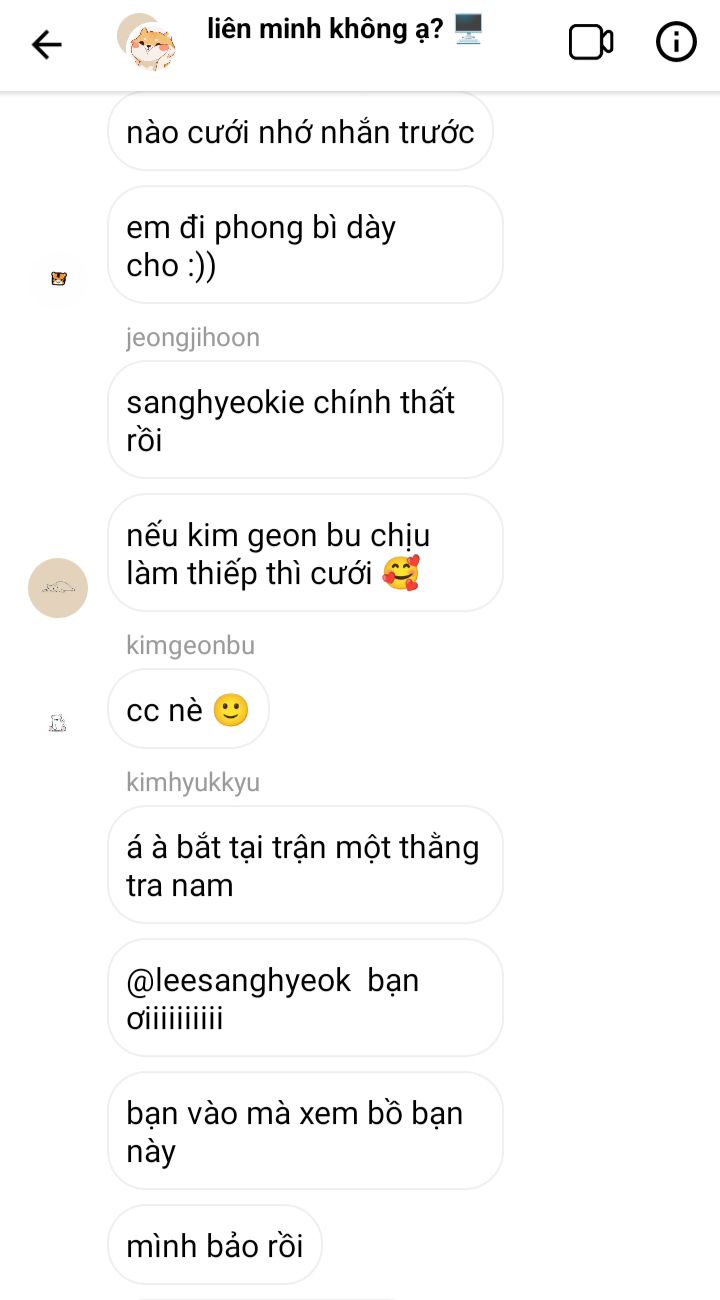Select the '@leesanghyeok bạn ơiiiiiiiiii' mention message
This screenshot has height=1300, width=720.
pos(305,998)
